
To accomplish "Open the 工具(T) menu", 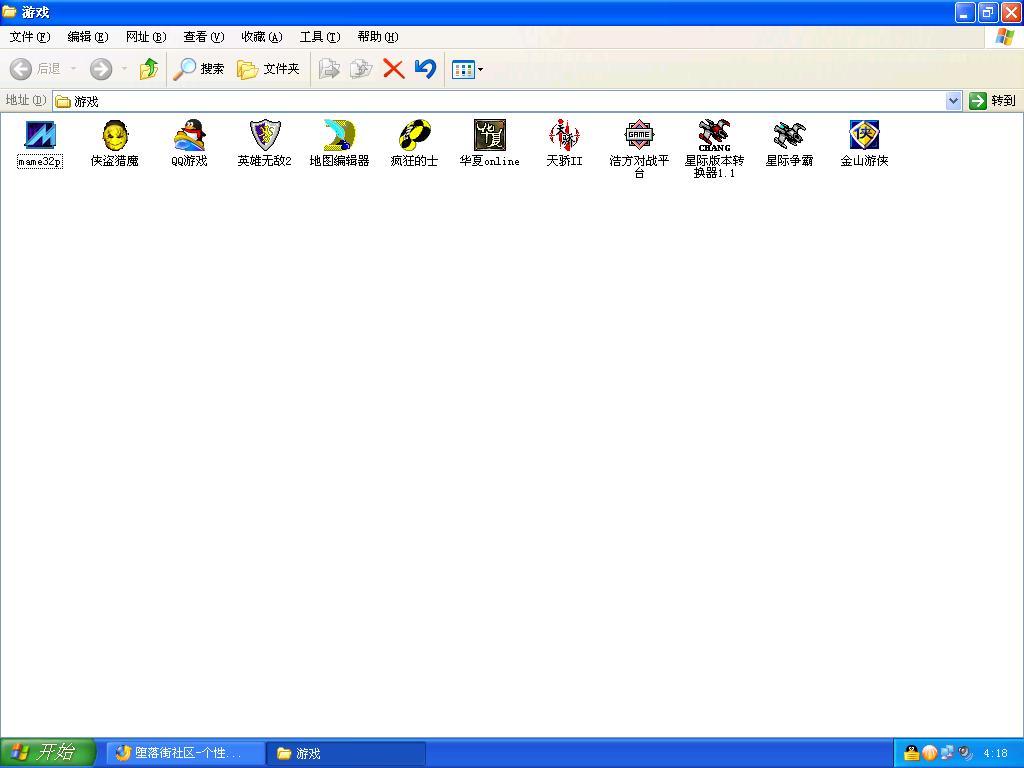I will tap(319, 37).
